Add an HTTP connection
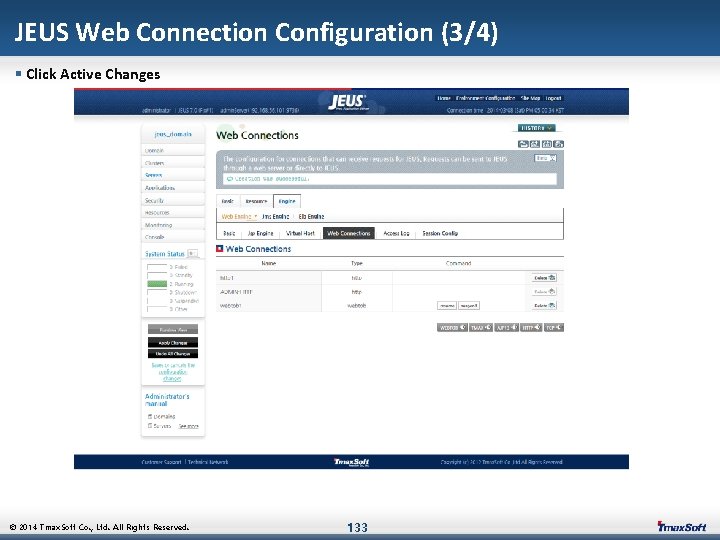This screenshot has height=540, width=720. click(531, 327)
